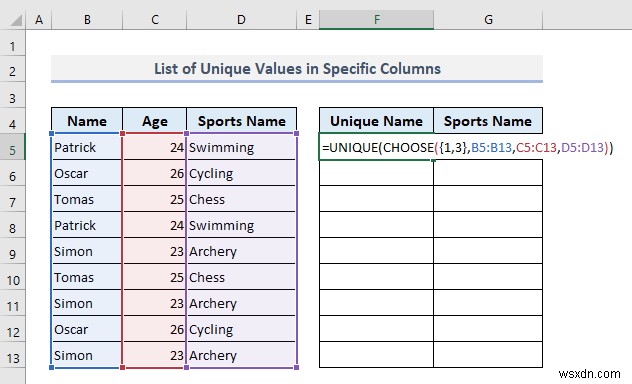Select cell B8 containing Patrick
This screenshot has height=384, width=632.
(87, 225)
